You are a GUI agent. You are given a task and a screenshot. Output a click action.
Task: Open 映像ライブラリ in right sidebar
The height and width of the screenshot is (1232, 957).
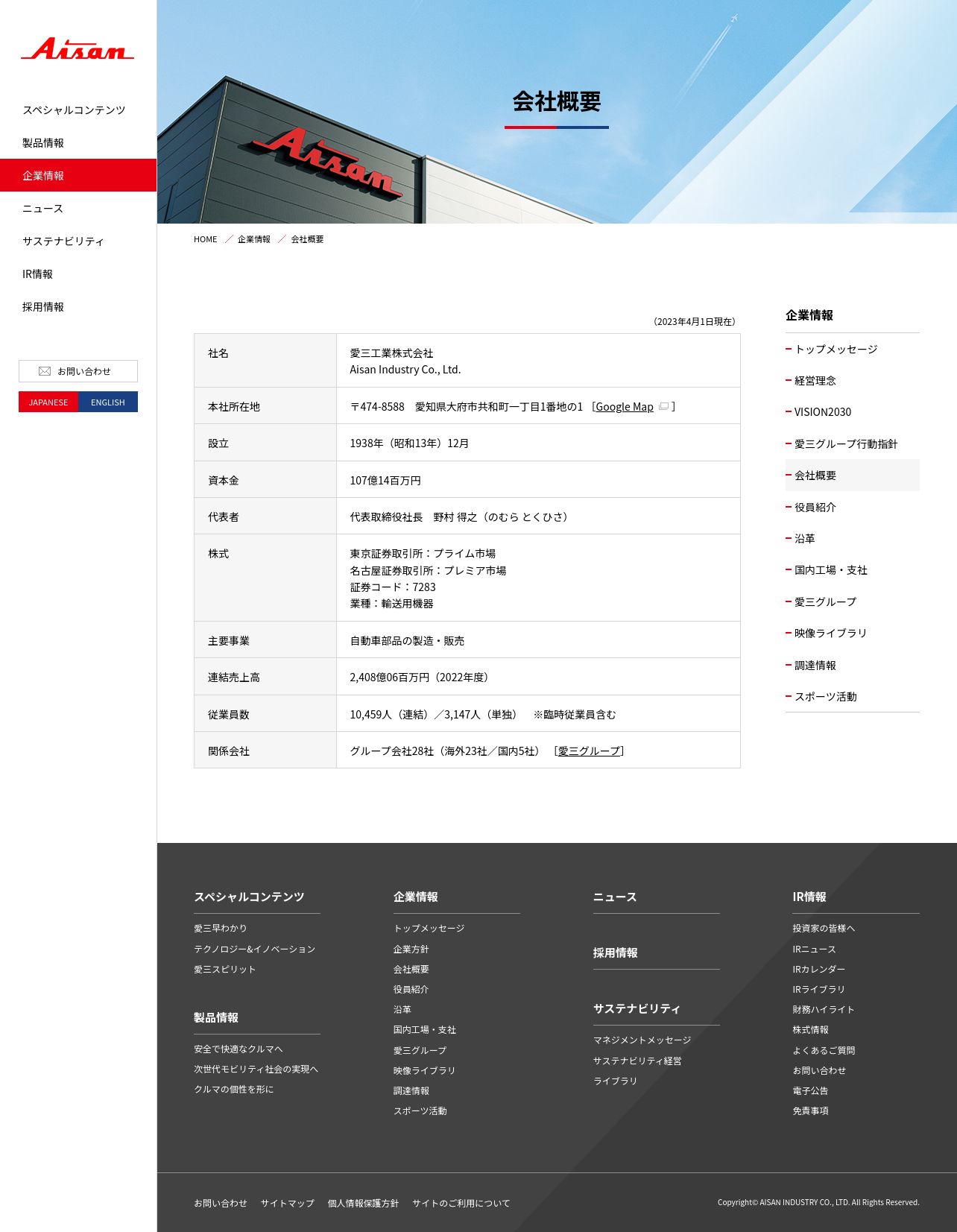[853, 633]
